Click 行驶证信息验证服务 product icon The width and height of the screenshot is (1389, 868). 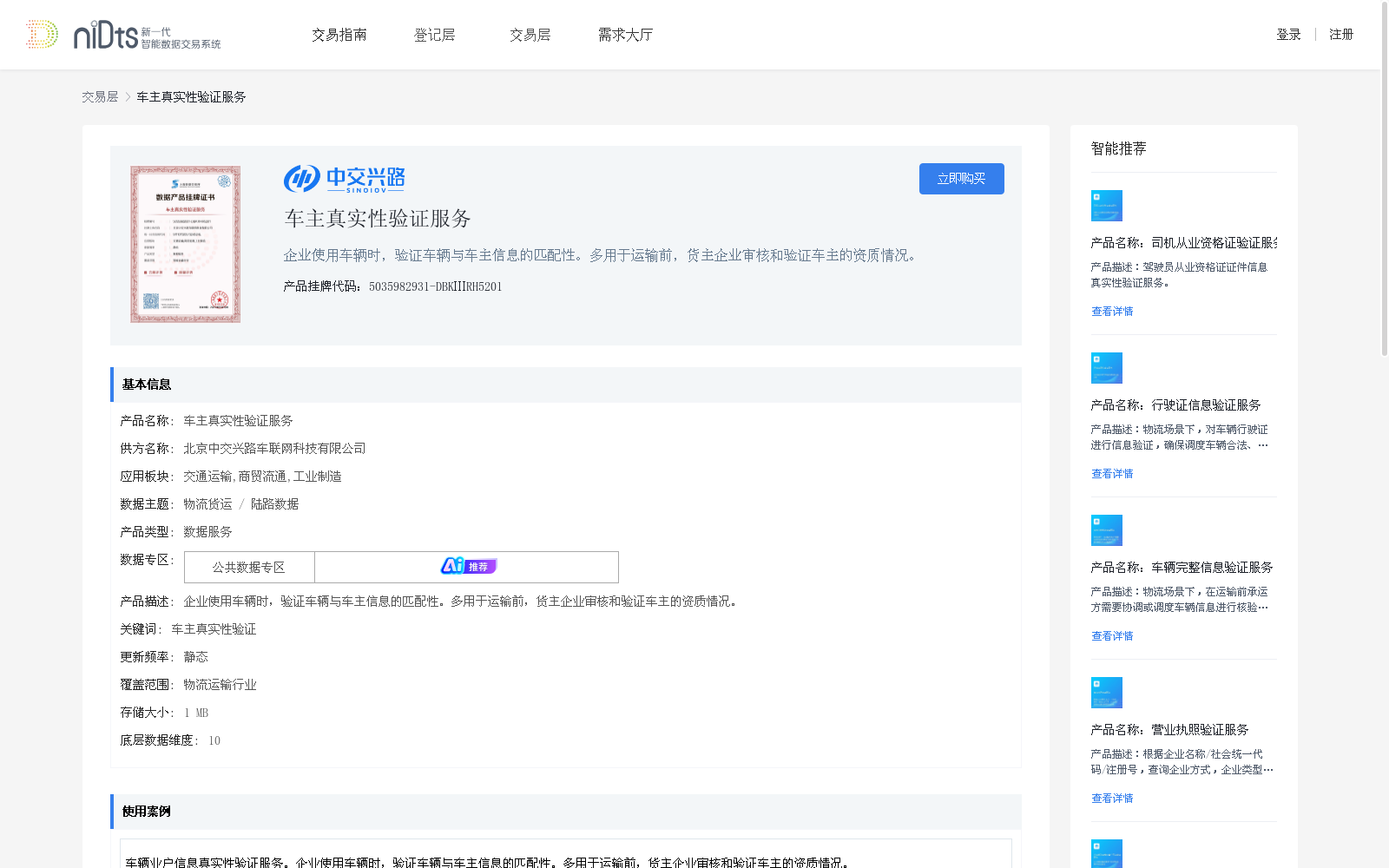pyautogui.click(x=1106, y=368)
